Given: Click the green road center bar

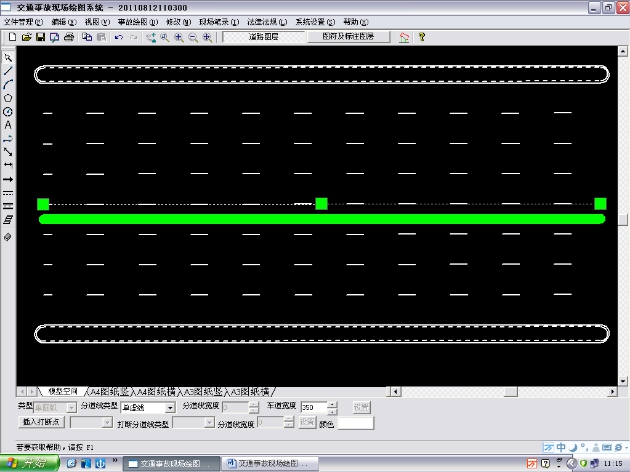Looking at the screenshot, I should click(x=322, y=219).
